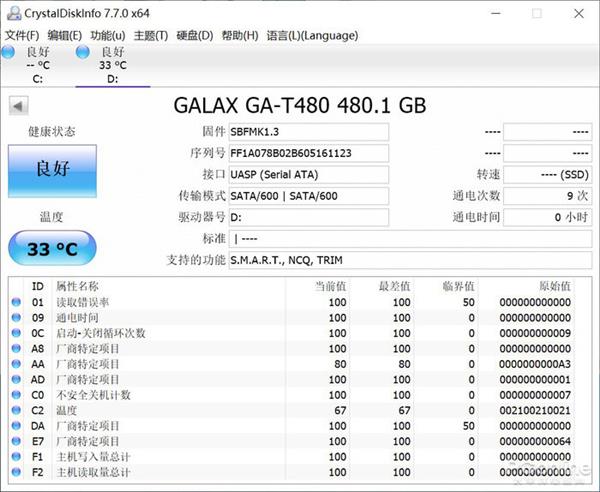Viewport: 600px width, 492px height.
Task: Click status dot of attribute AD row
Action: coord(16,380)
